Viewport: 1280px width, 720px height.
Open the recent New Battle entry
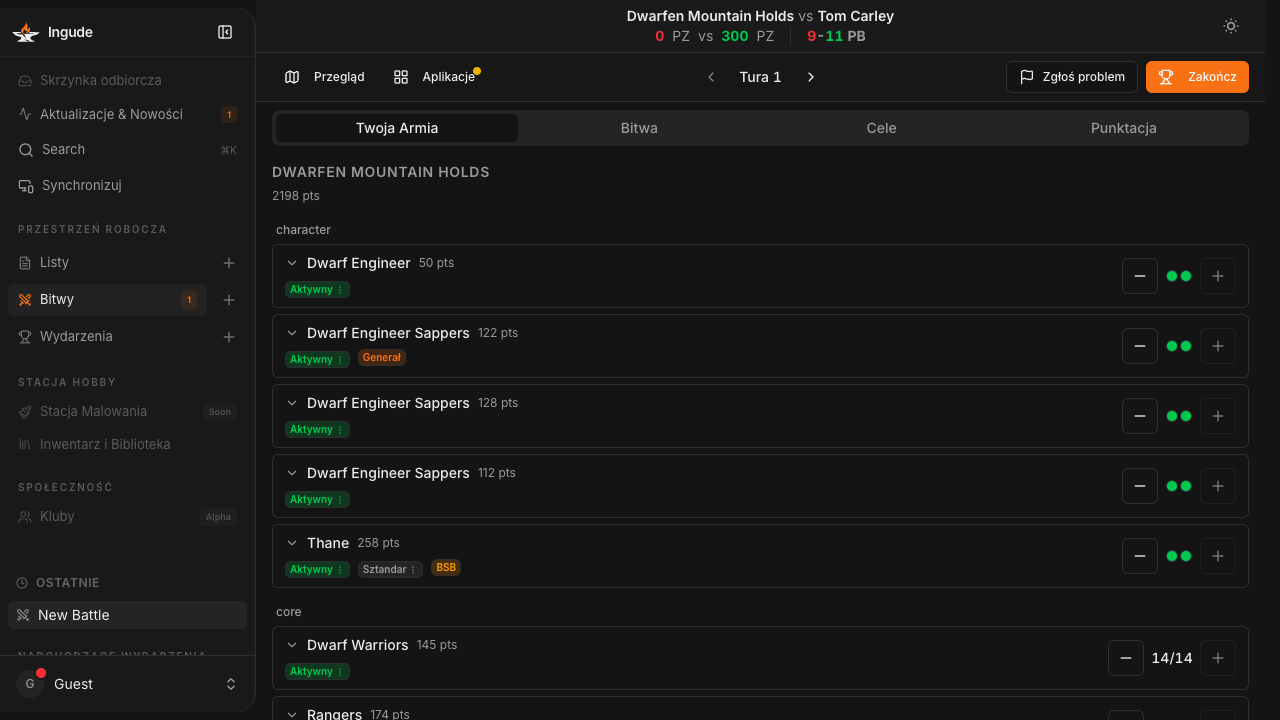click(127, 615)
